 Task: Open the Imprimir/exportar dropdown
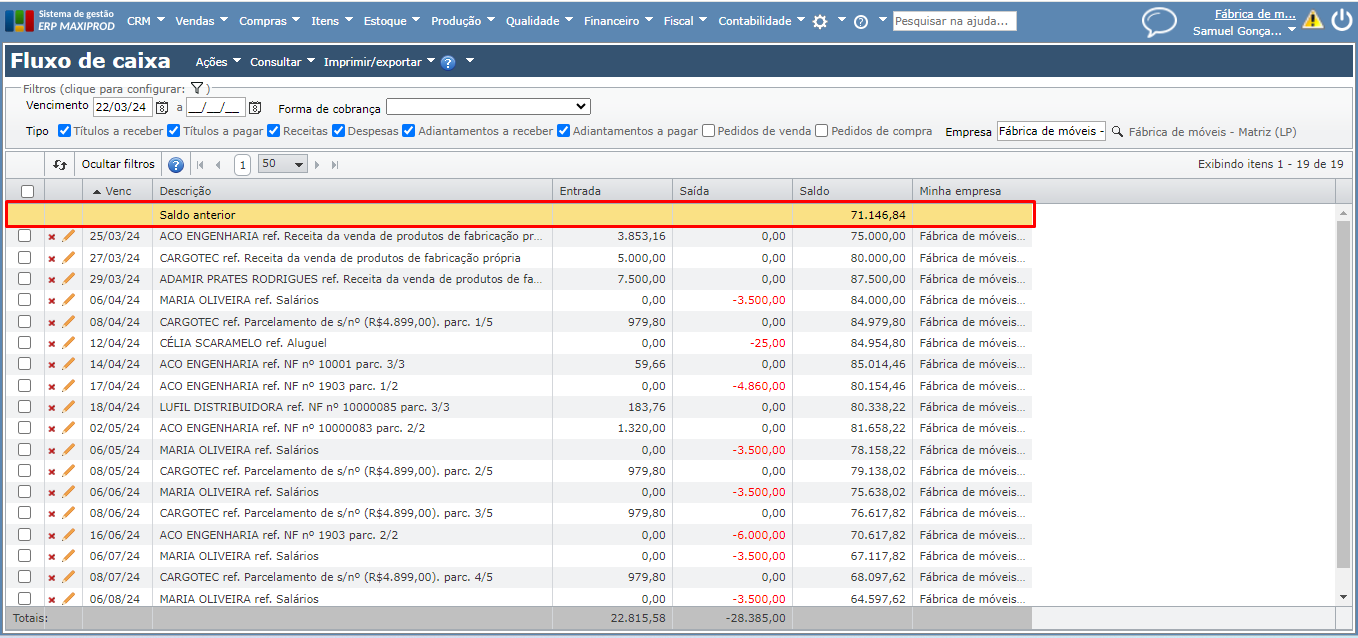click(x=379, y=62)
